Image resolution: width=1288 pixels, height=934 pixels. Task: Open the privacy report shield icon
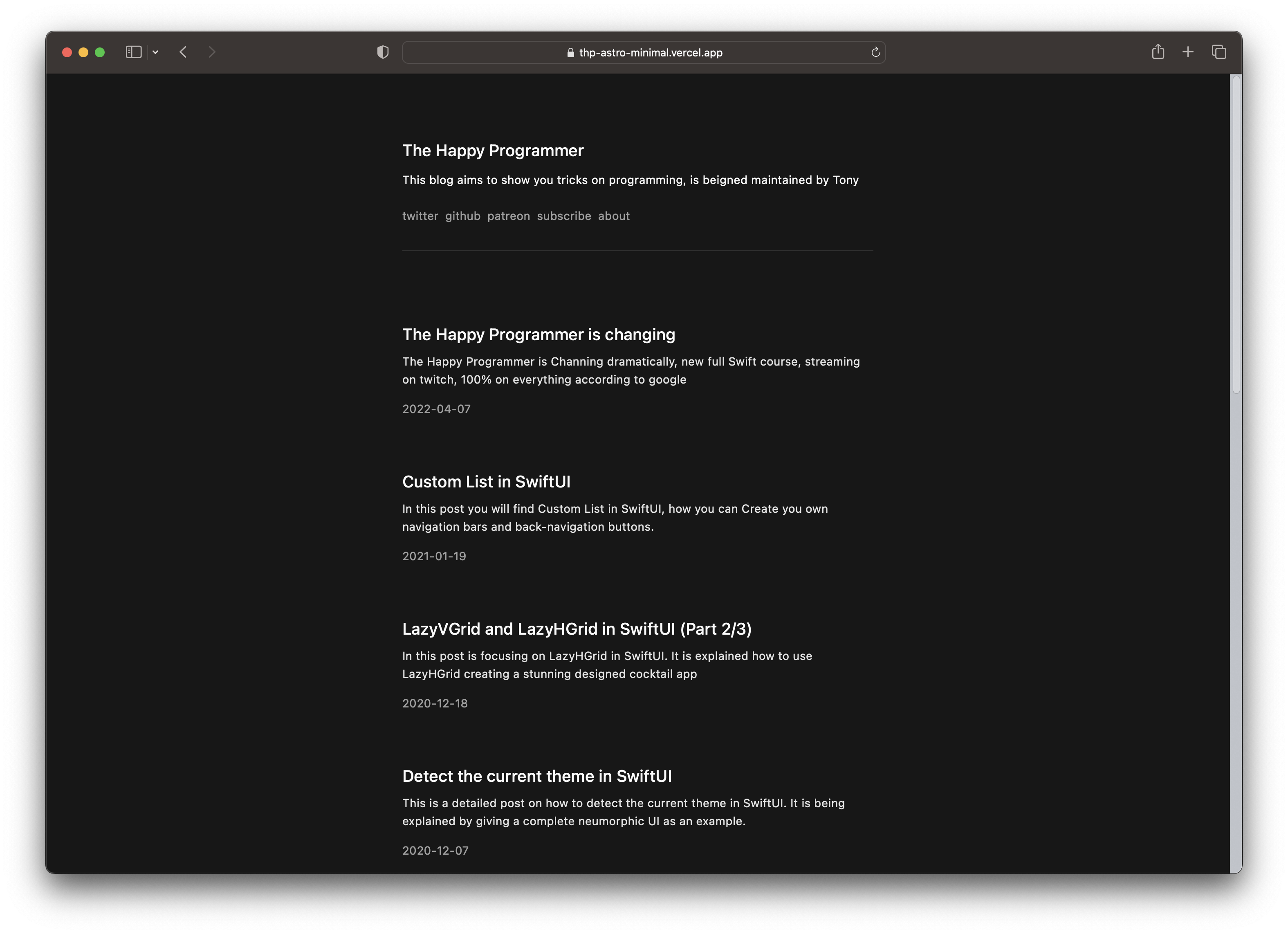click(383, 52)
